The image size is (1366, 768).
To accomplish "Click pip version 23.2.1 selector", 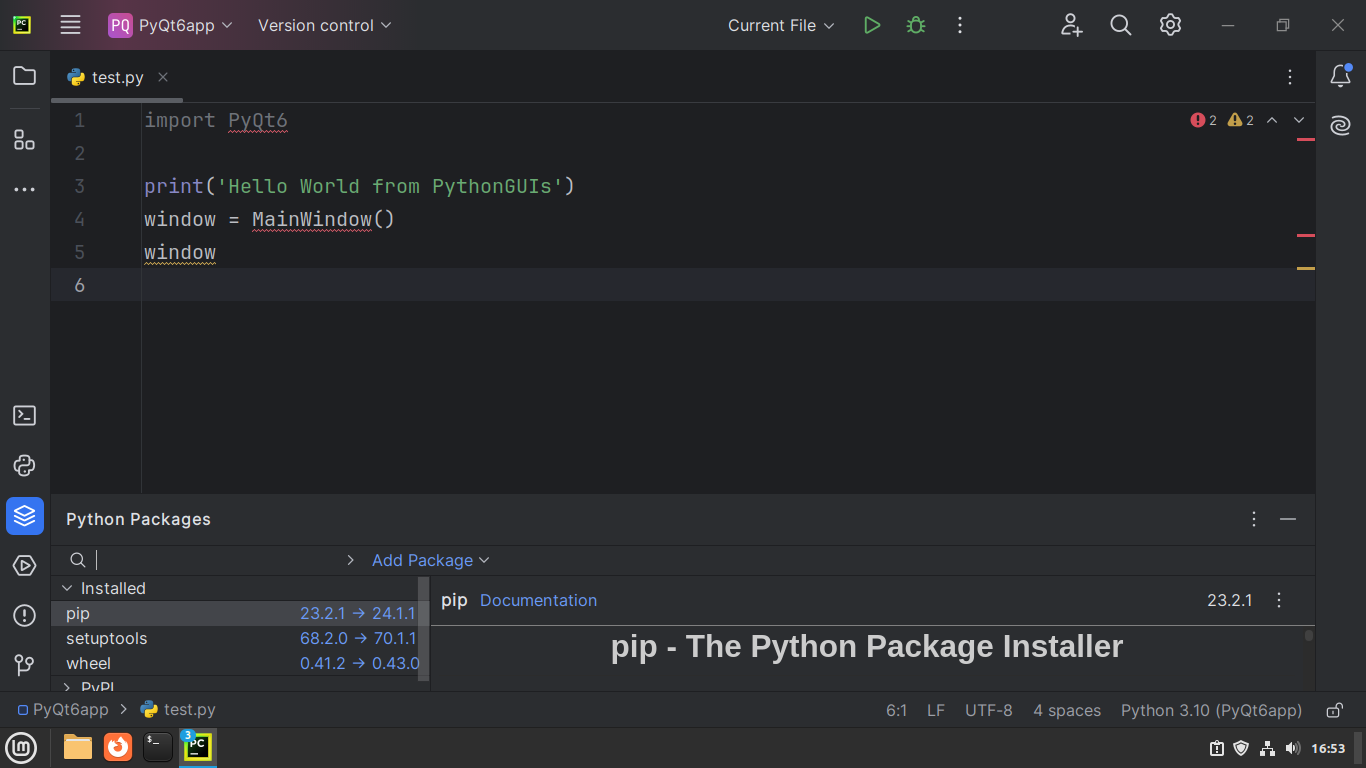I will pos(1230,600).
